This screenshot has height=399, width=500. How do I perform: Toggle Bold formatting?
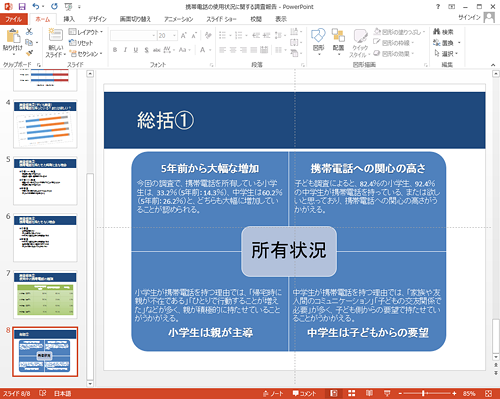click(115, 50)
